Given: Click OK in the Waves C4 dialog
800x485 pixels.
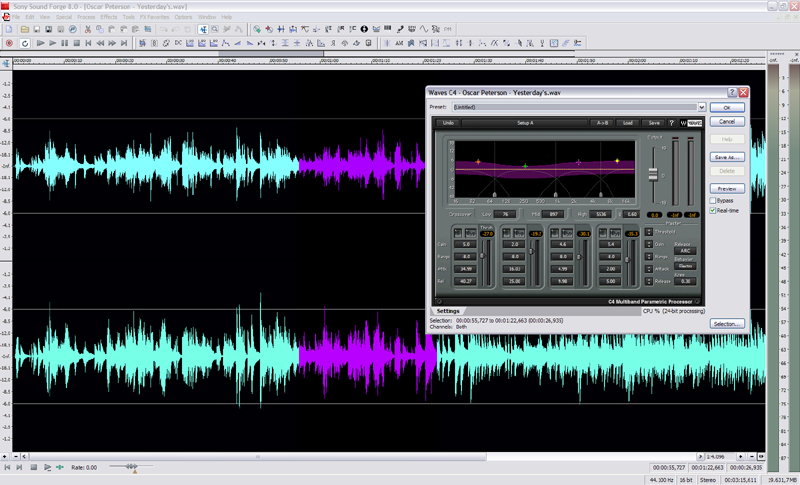Looking at the screenshot, I should pos(727,108).
